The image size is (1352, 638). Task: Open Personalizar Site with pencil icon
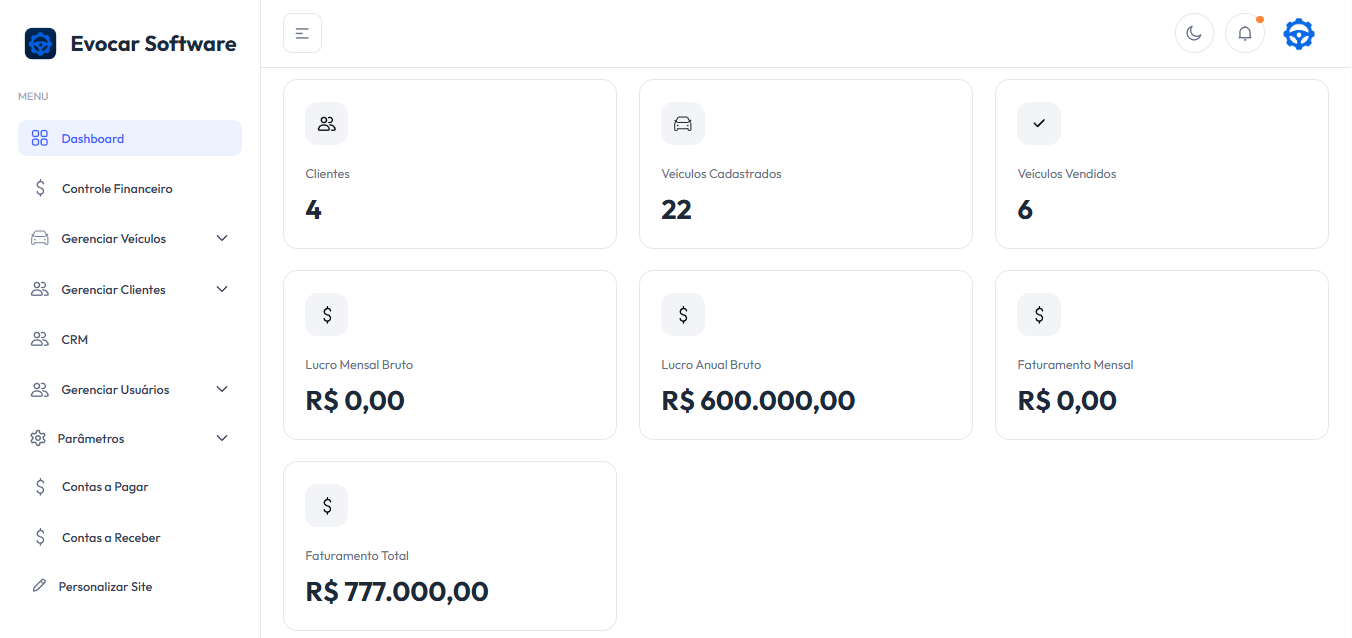click(x=104, y=587)
